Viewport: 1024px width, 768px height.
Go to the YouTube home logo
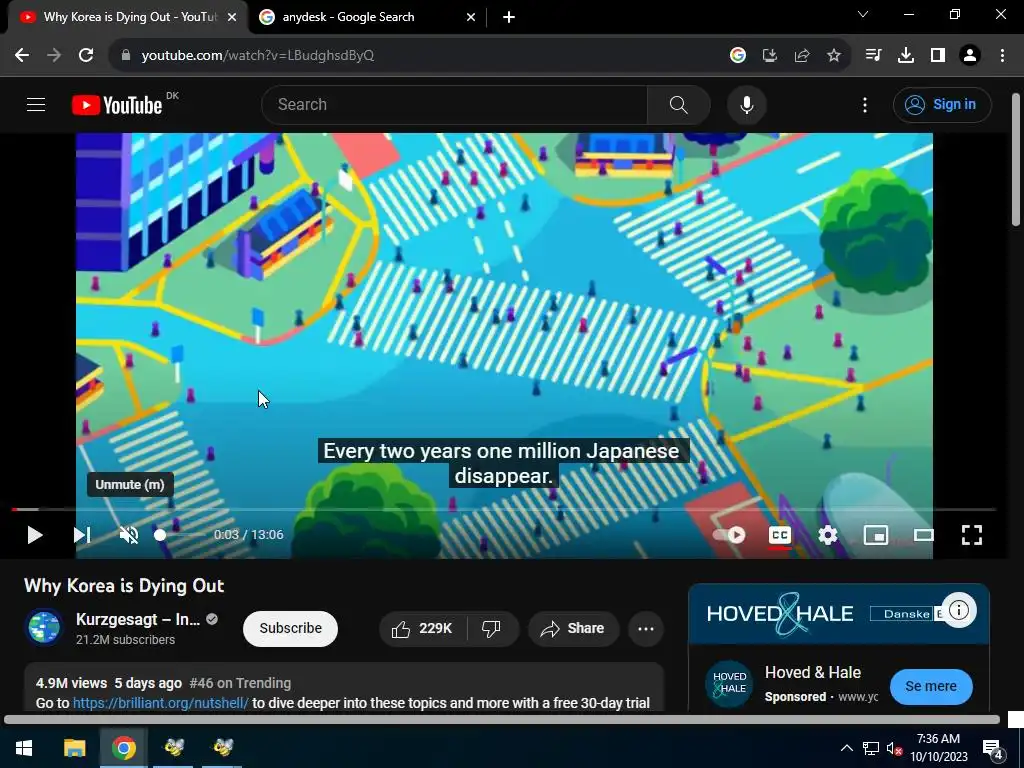click(118, 105)
